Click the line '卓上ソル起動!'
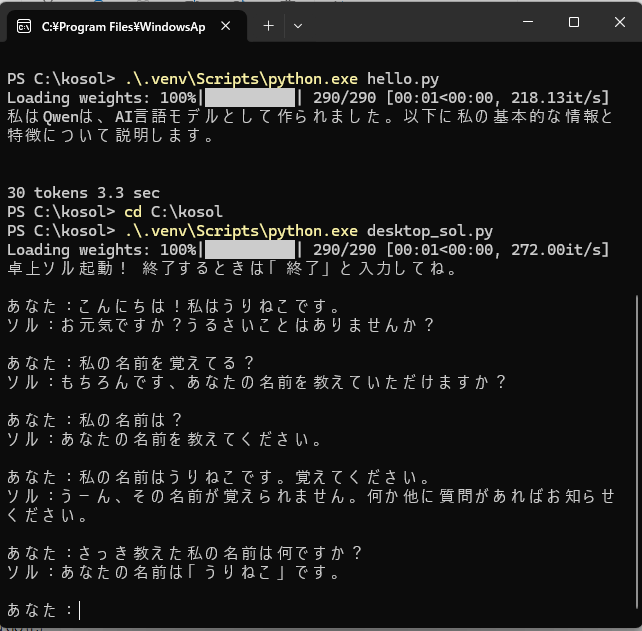642x631 pixels. (67, 269)
